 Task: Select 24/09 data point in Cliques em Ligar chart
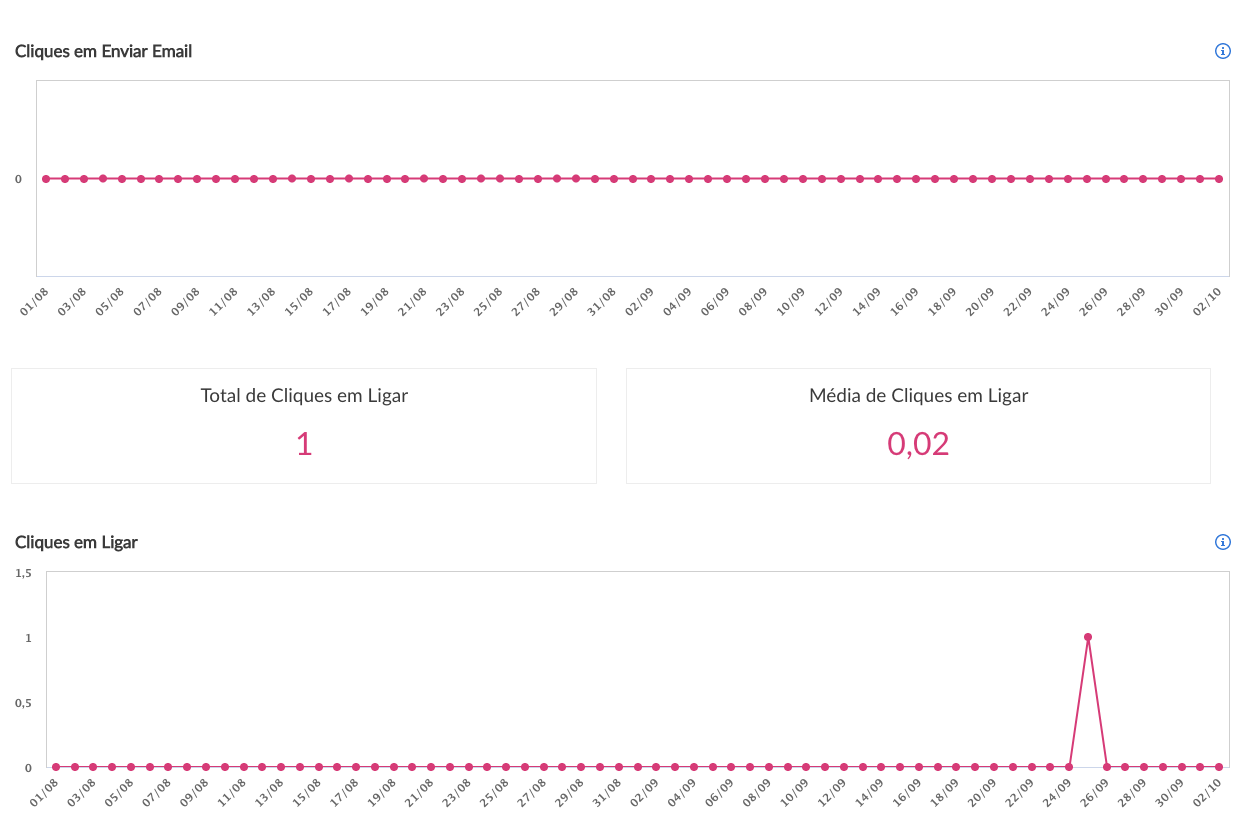click(x=1069, y=767)
